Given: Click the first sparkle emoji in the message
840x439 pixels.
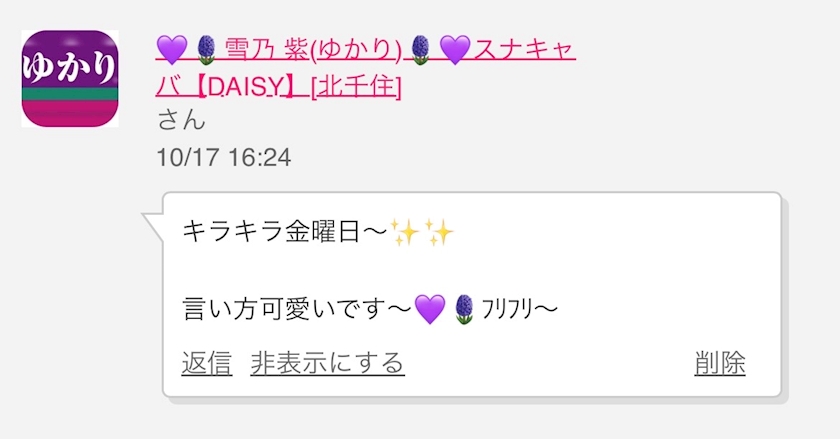Looking at the screenshot, I should click(405, 232).
